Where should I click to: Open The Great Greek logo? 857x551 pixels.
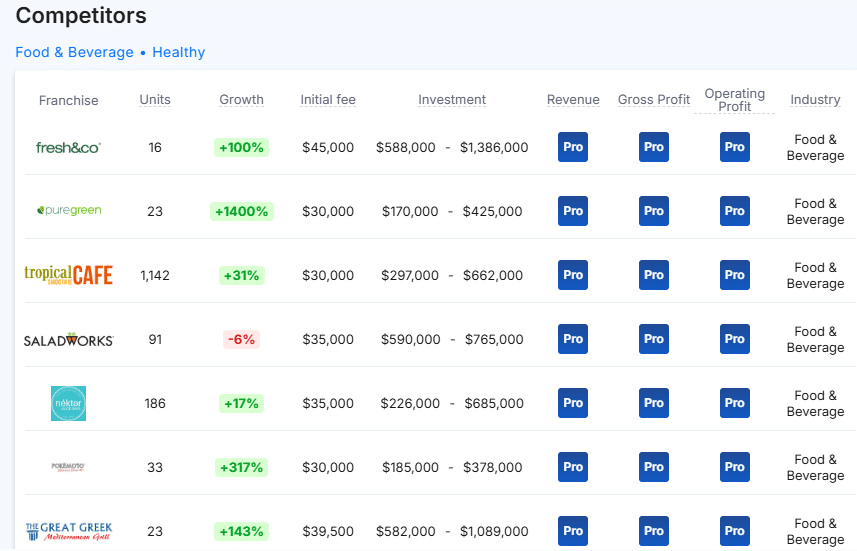coord(69,531)
